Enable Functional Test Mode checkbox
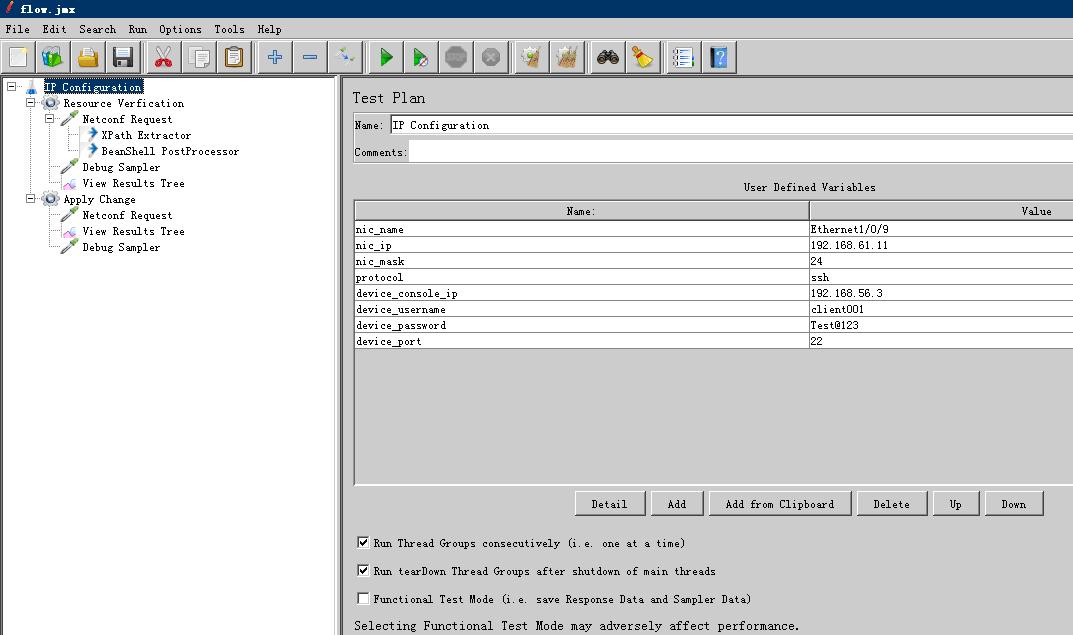Image resolution: width=1073 pixels, height=635 pixels. point(363,599)
